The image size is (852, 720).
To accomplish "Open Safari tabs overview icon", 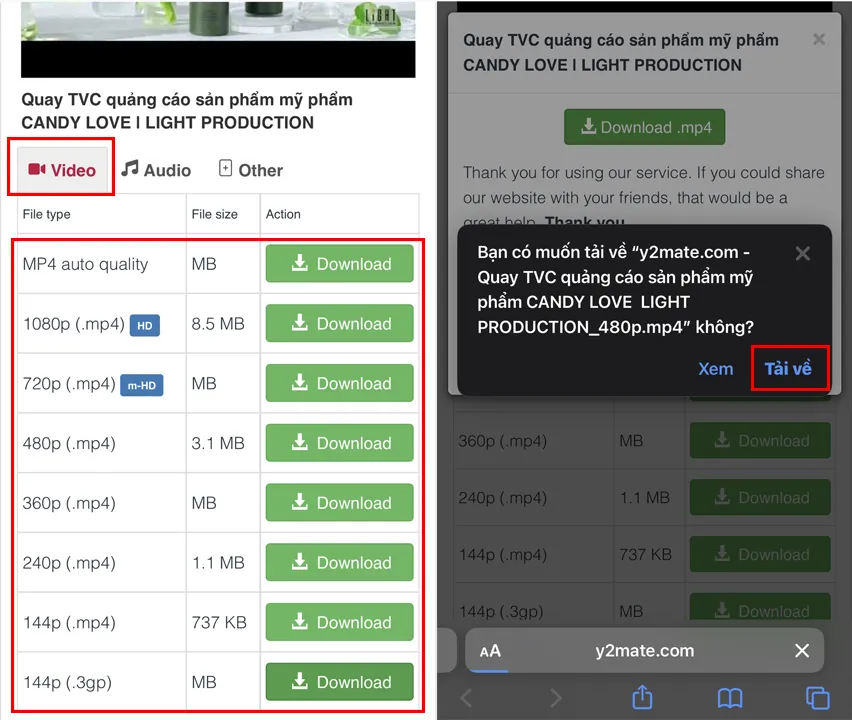I will pos(818,698).
